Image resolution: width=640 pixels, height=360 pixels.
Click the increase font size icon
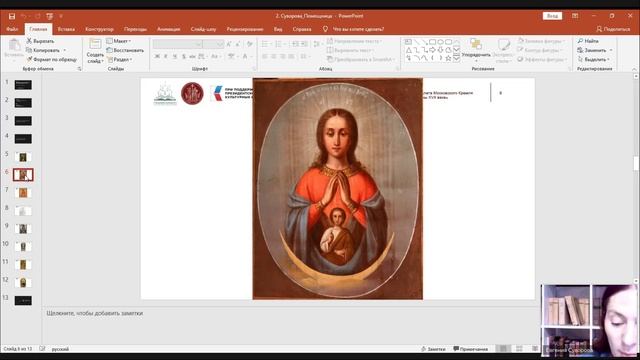coord(229,44)
